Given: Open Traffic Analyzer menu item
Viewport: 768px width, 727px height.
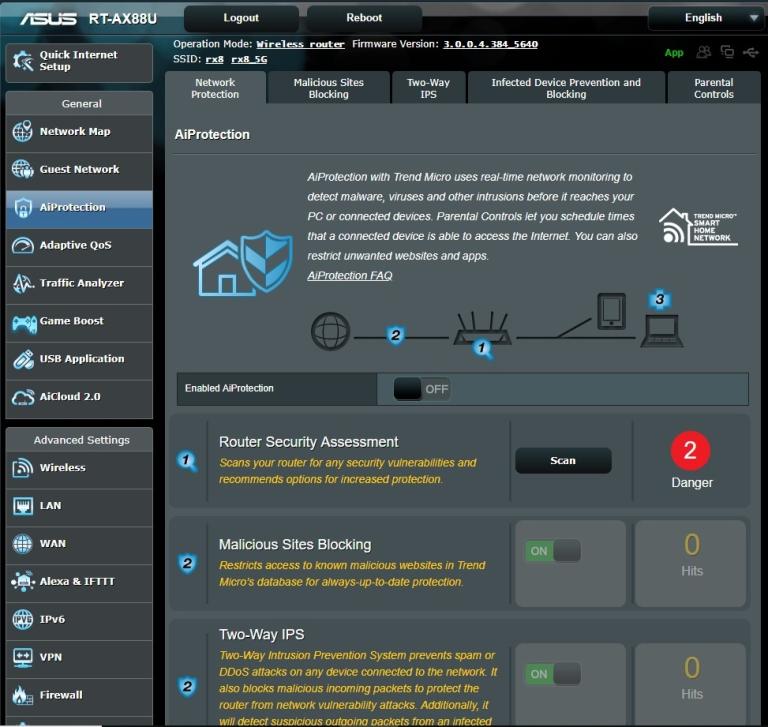Looking at the screenshot, I should click(x=79, y=283).
